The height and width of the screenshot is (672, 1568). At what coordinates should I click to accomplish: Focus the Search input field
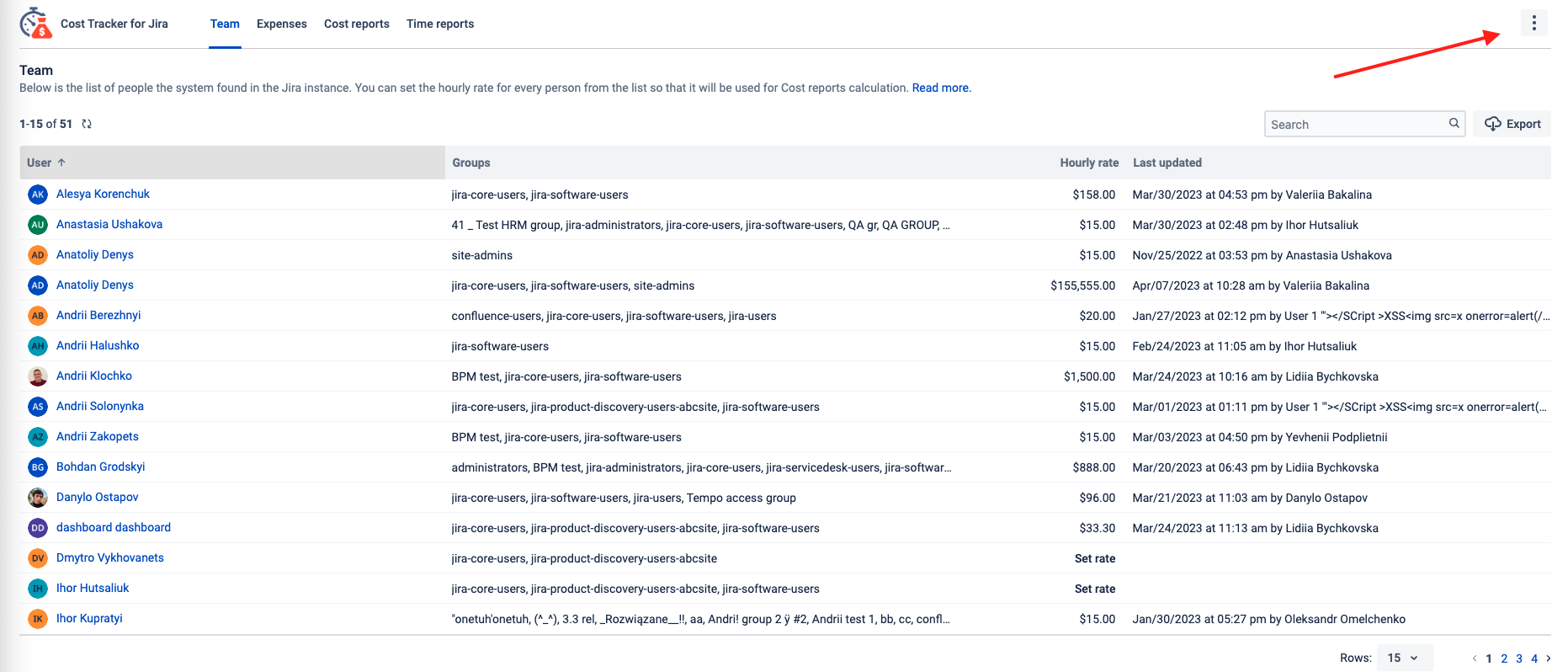1355,124
